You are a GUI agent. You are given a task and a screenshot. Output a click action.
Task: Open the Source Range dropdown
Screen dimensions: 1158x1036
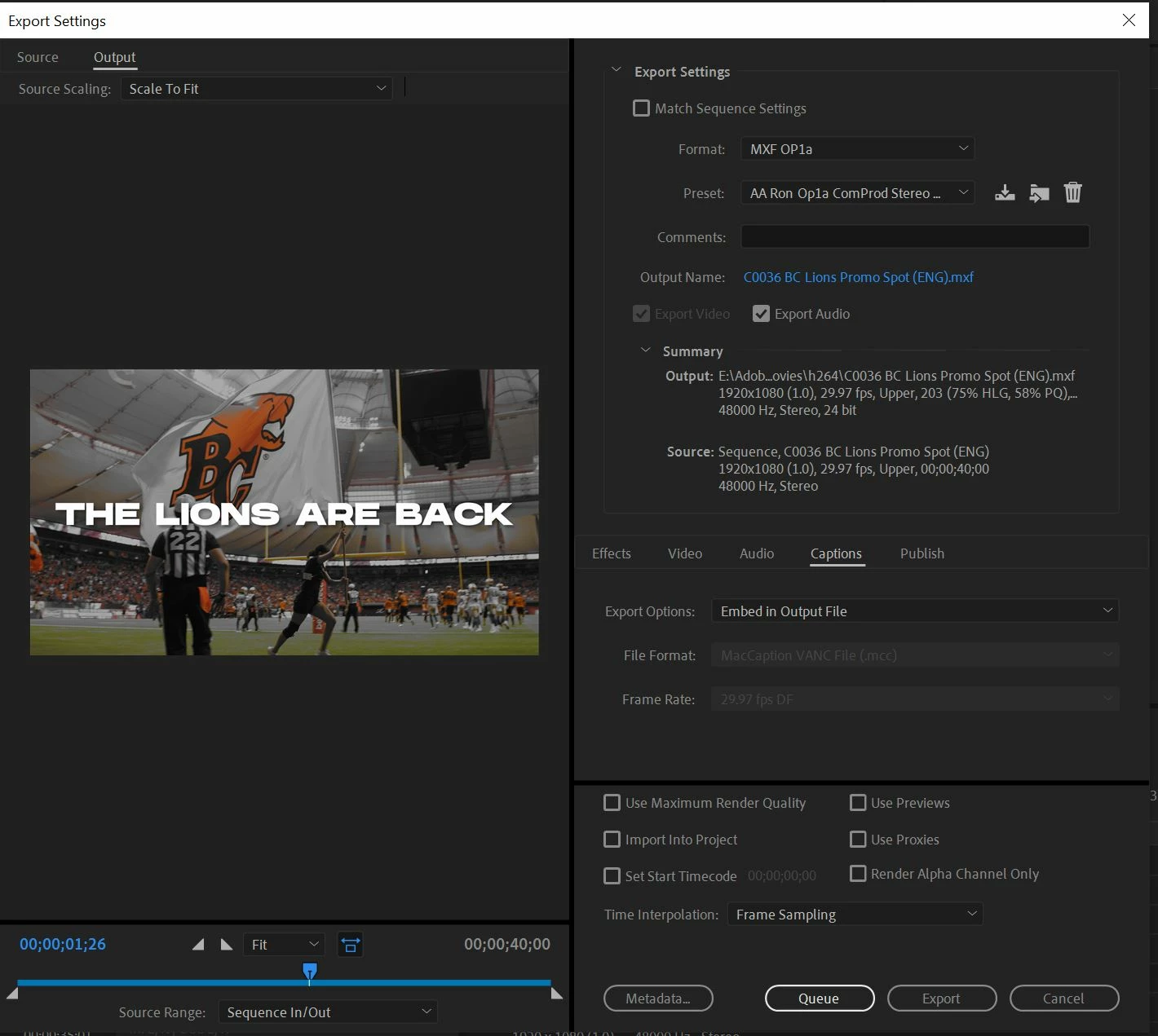tap(328, 1012)
